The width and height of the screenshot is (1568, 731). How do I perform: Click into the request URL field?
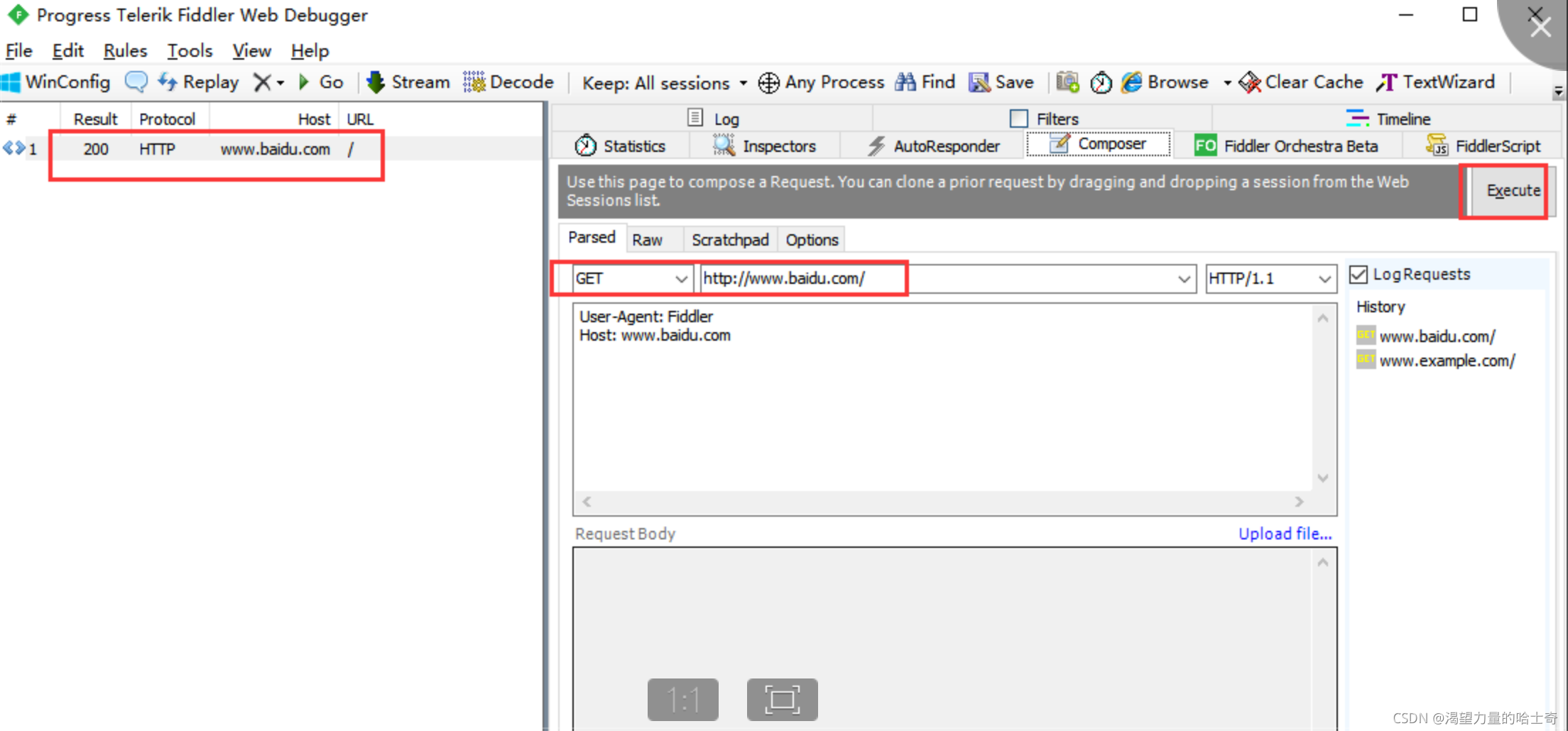948,279
